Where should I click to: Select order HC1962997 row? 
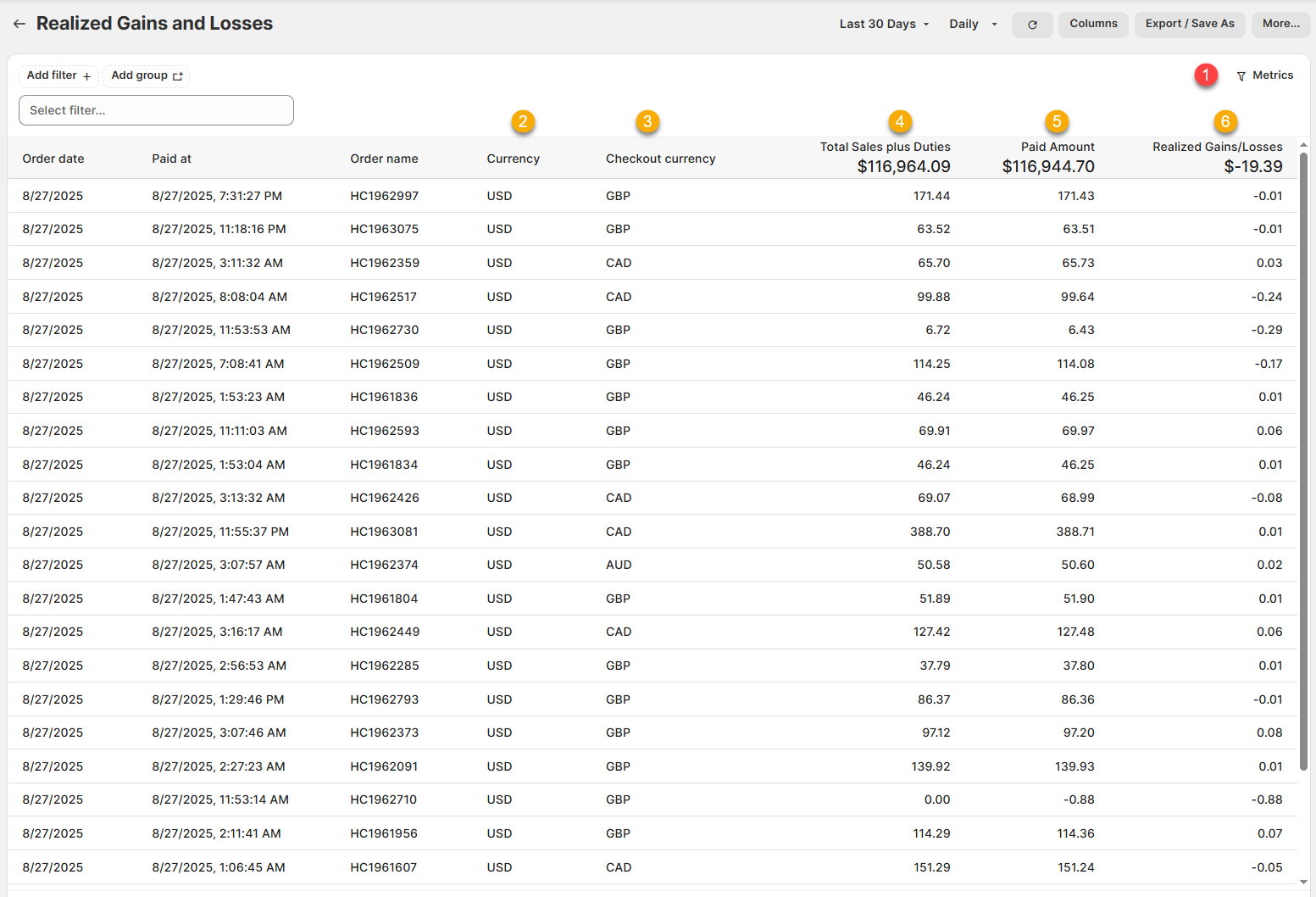(384, 196)
